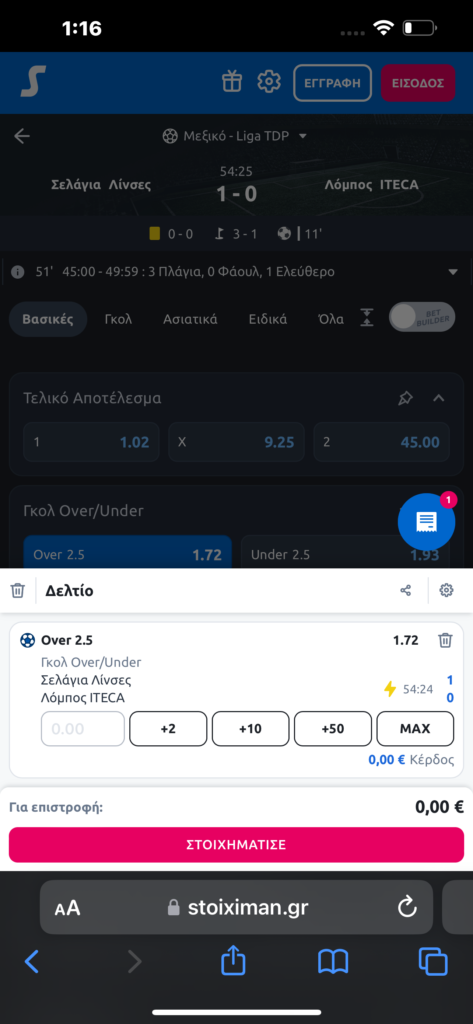The height and width of the screenshot is (1024, 473).
Task: Open bet slip settings gear
Action: click(x=446, y=590)
